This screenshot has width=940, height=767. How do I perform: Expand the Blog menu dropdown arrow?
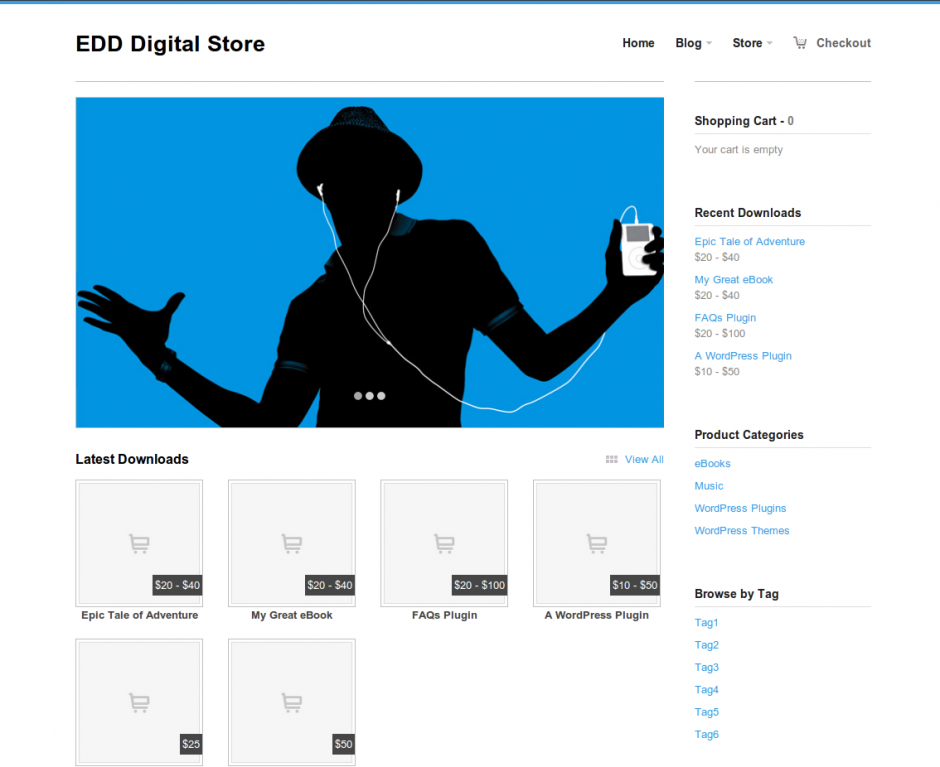(x=709, y=43)
